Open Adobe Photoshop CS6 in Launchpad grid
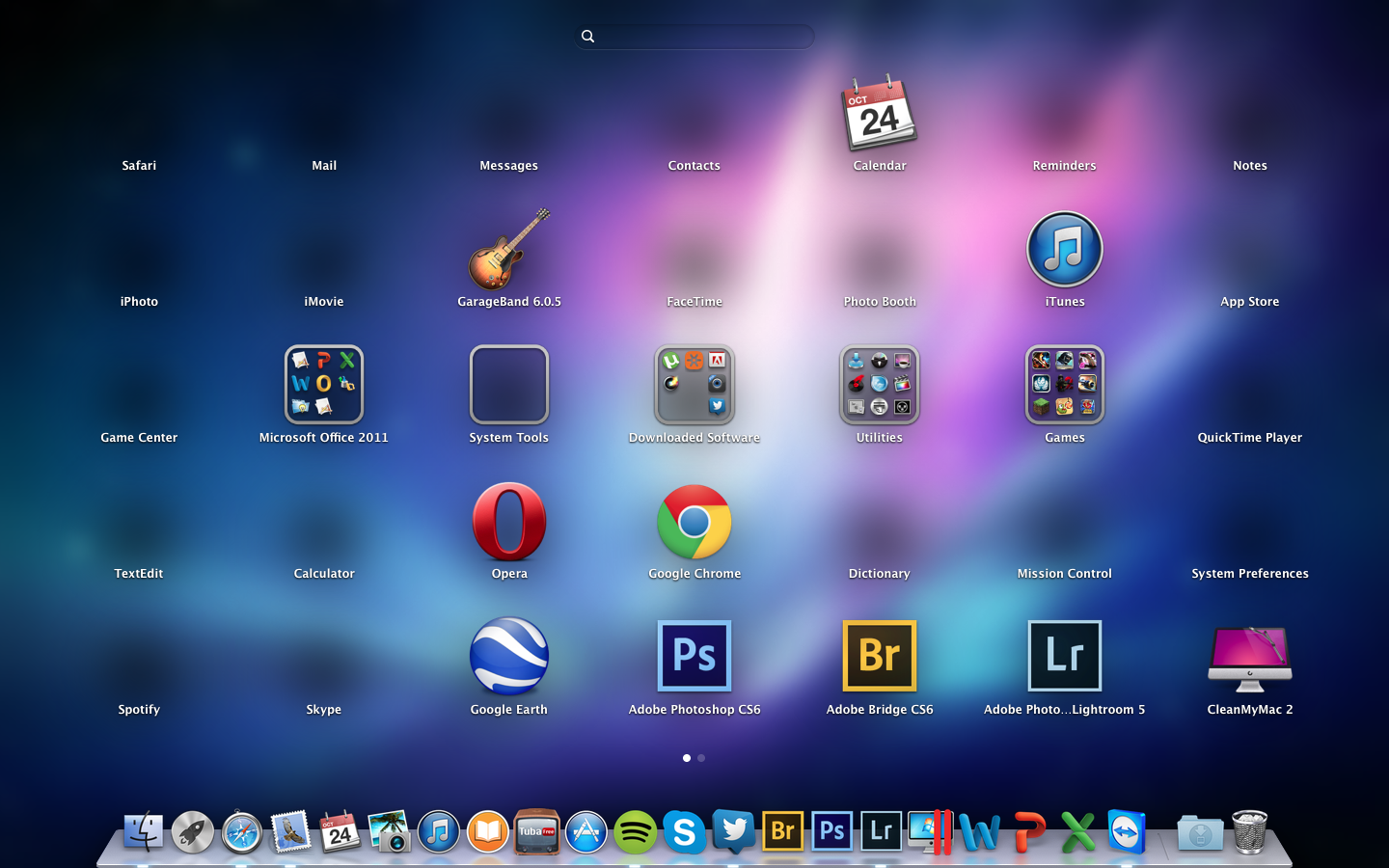This screenshot has width=1389, height=868. click(694, 657)
